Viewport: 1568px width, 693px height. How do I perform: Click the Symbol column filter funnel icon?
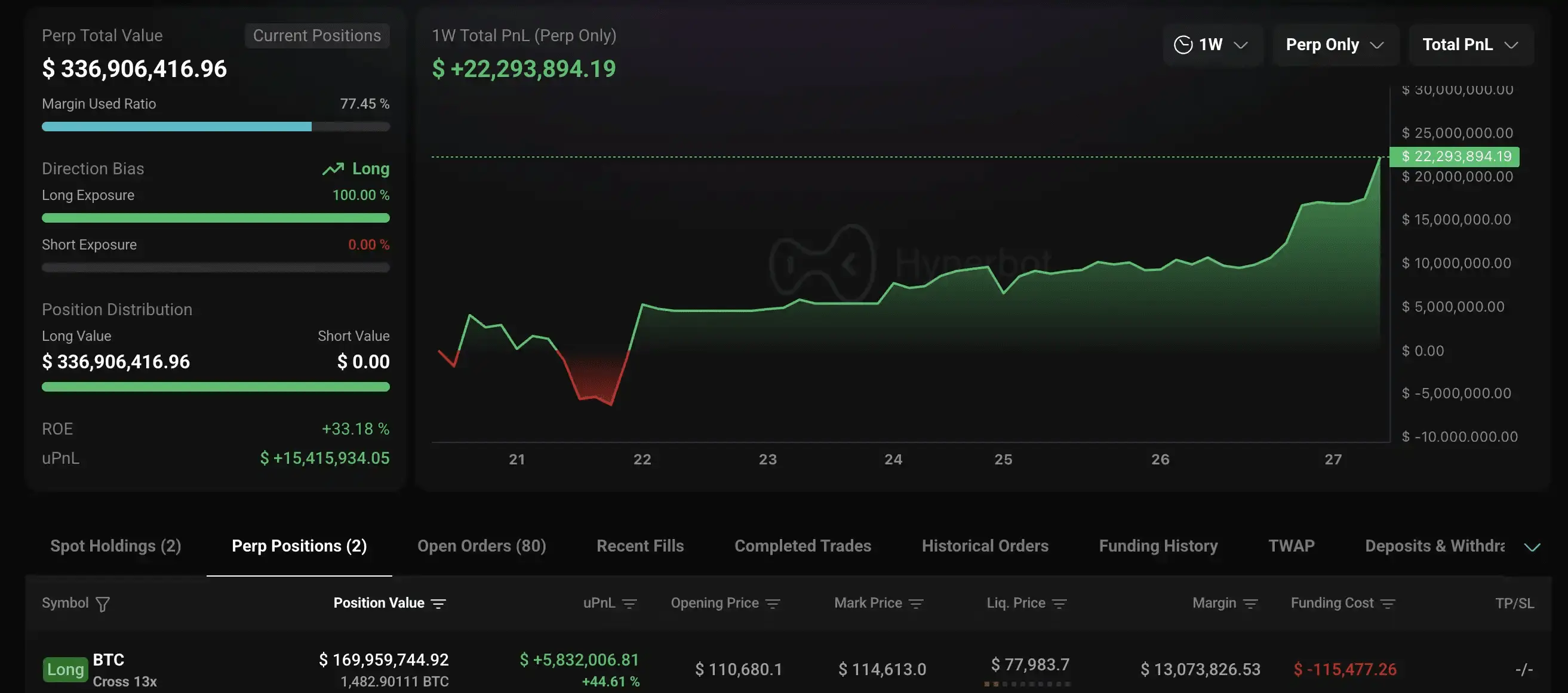(103, 603)
